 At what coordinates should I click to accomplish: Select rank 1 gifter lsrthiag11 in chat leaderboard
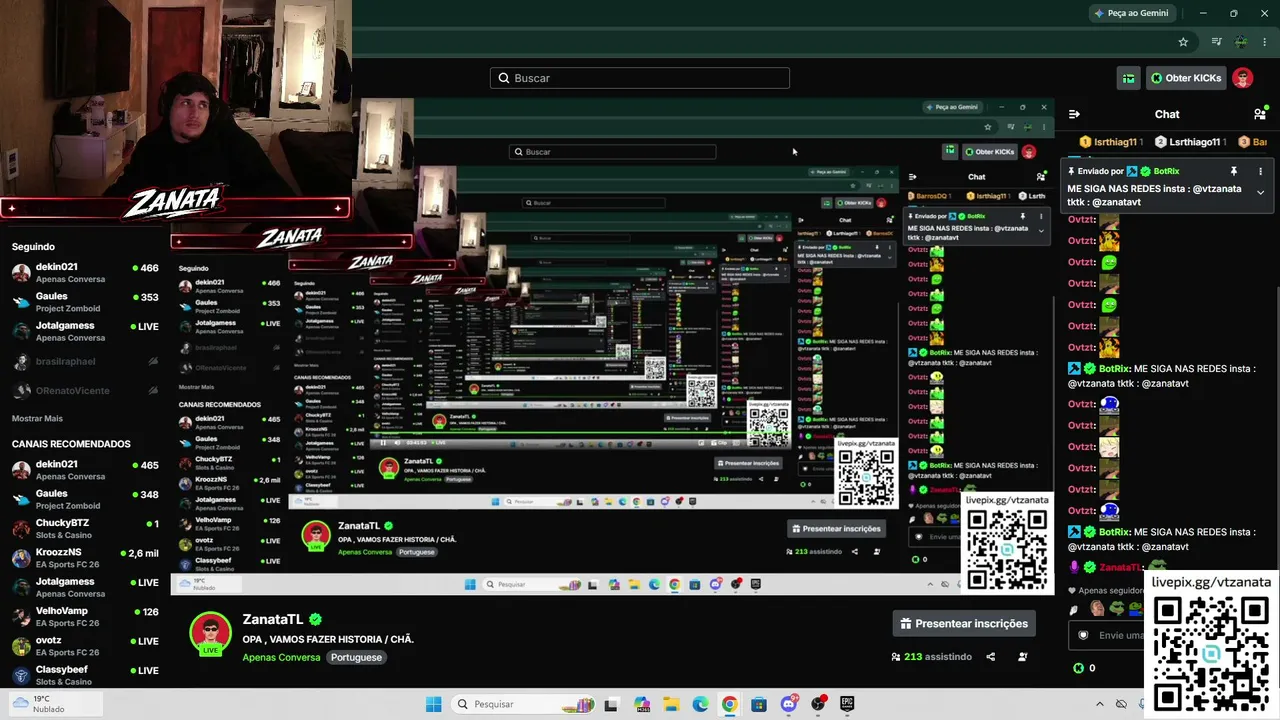click(x=1113, y=142)
